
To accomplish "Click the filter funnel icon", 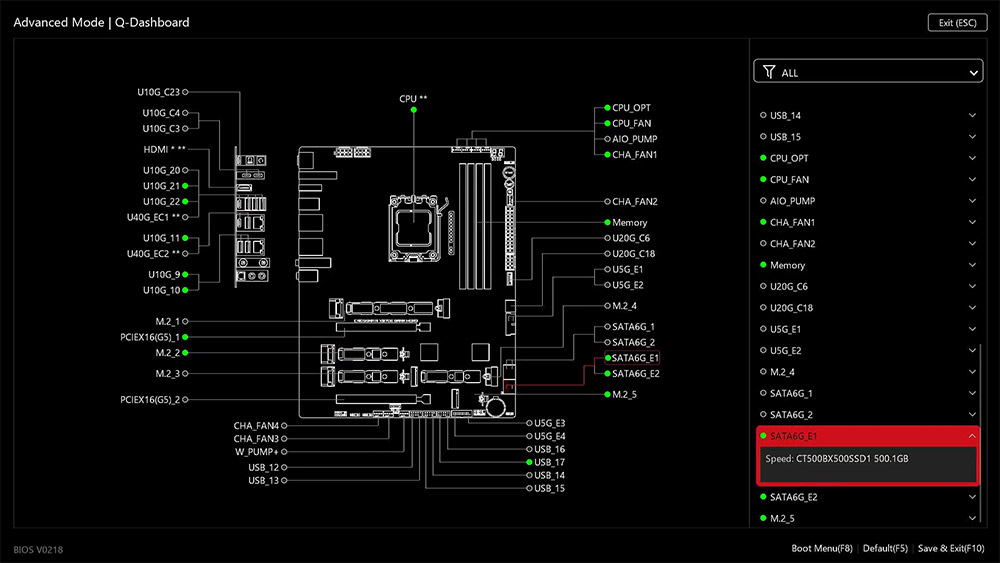I will (769, 72).
